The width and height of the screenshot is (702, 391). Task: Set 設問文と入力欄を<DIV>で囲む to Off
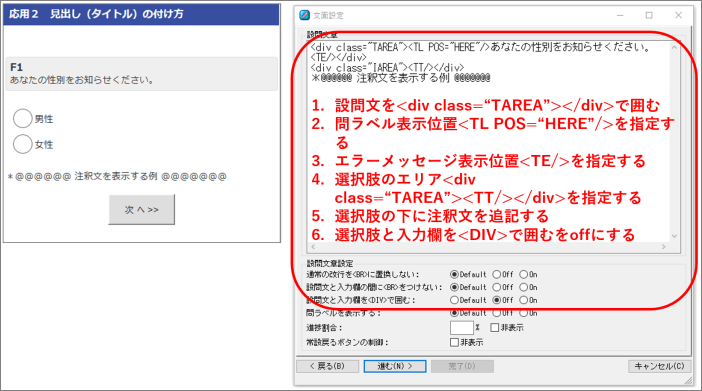(497, 300)
